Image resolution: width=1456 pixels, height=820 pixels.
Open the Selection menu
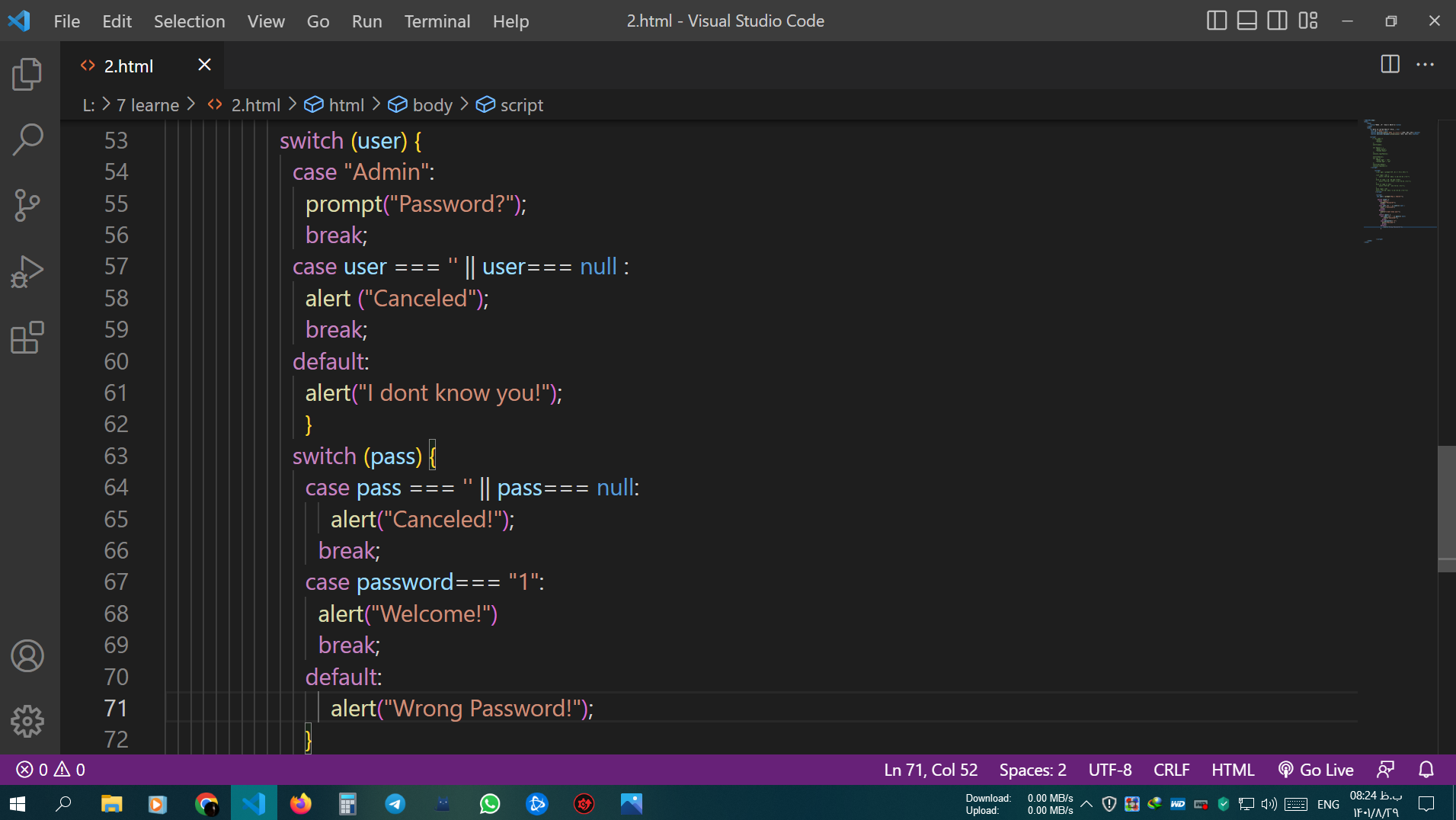coord(189,21)
